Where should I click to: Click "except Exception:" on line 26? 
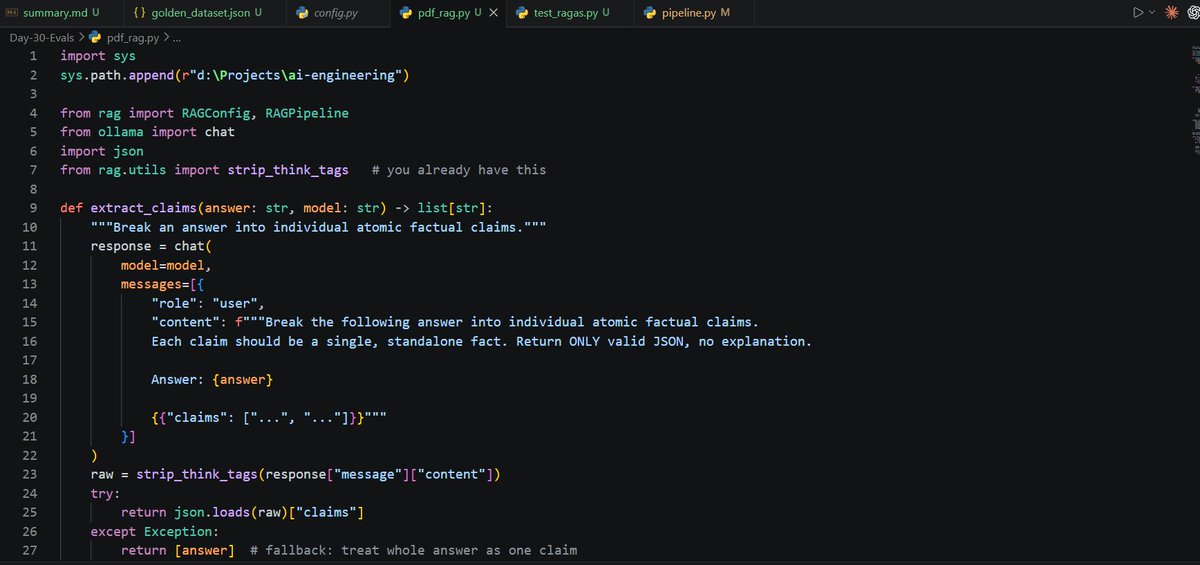155,531
